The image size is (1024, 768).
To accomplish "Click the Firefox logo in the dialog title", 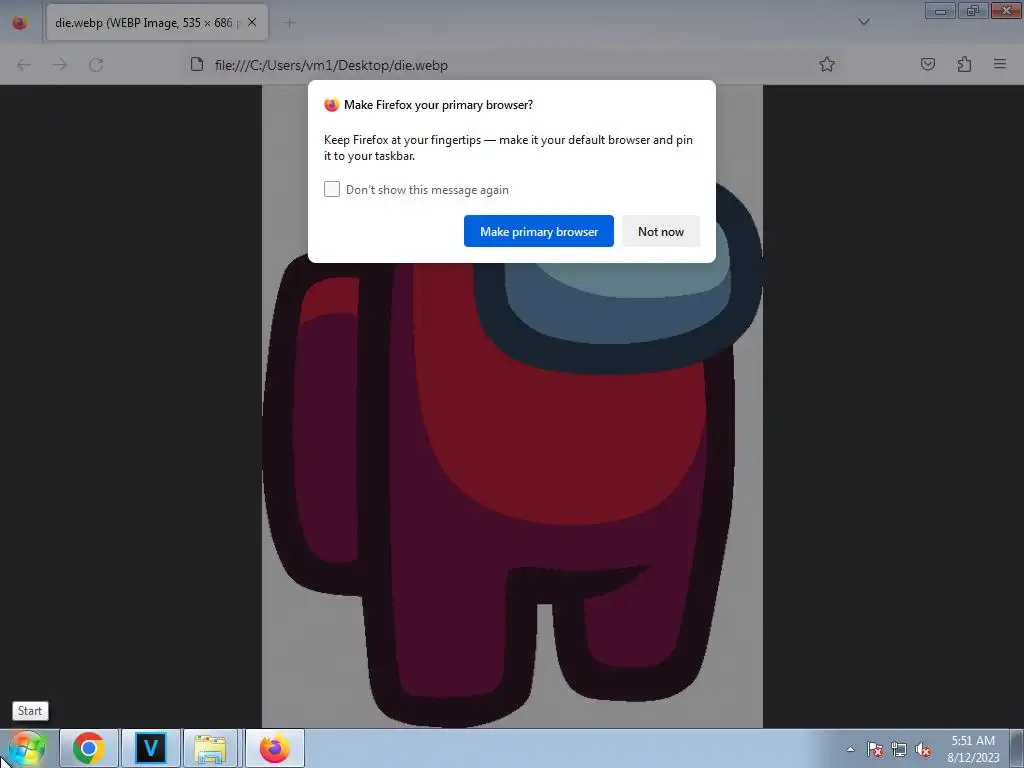I will click(x=332, y=104).
